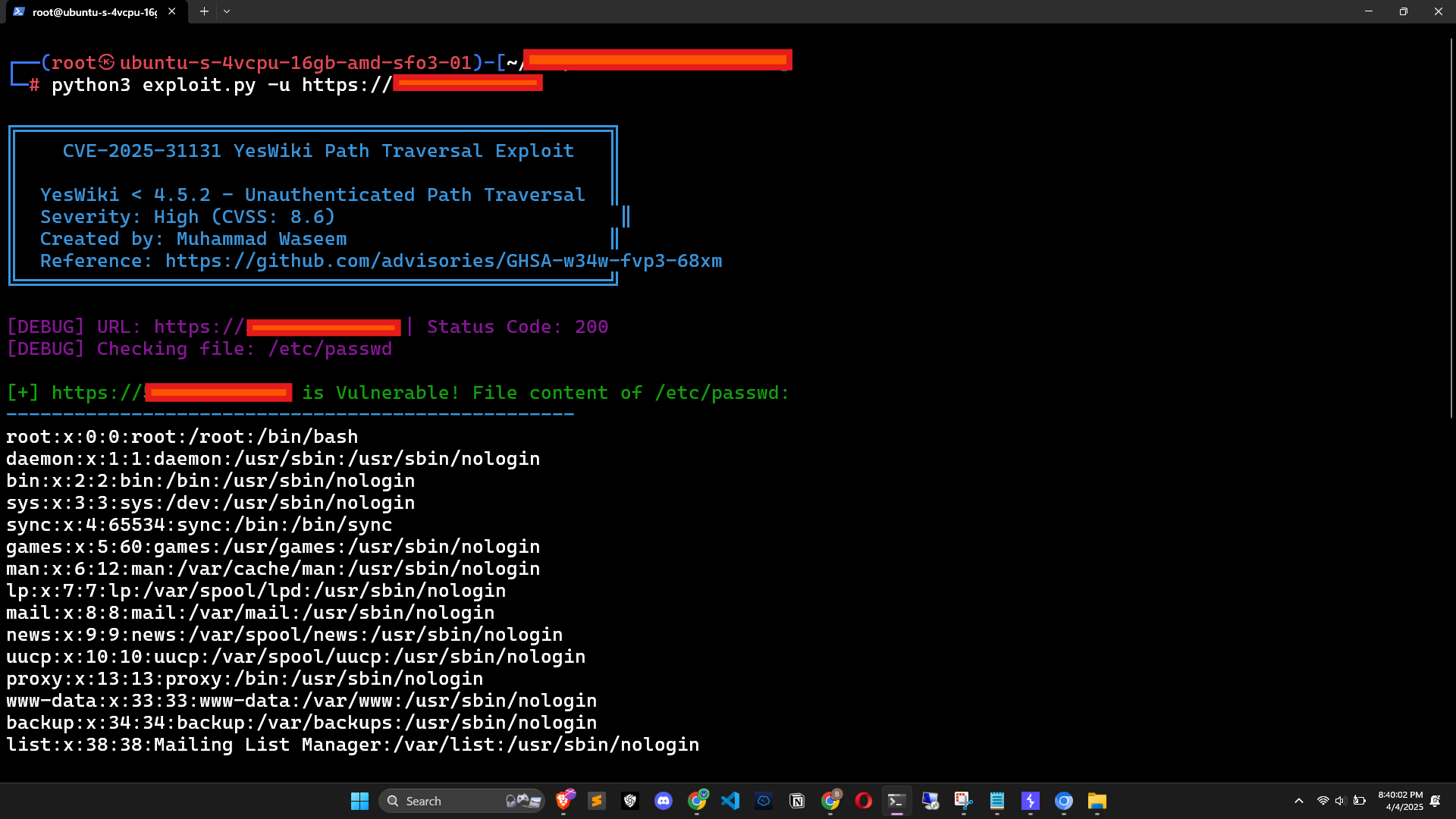
Task: Launch Visual Studio Code from the taskbar
Action: coord(730,801)
